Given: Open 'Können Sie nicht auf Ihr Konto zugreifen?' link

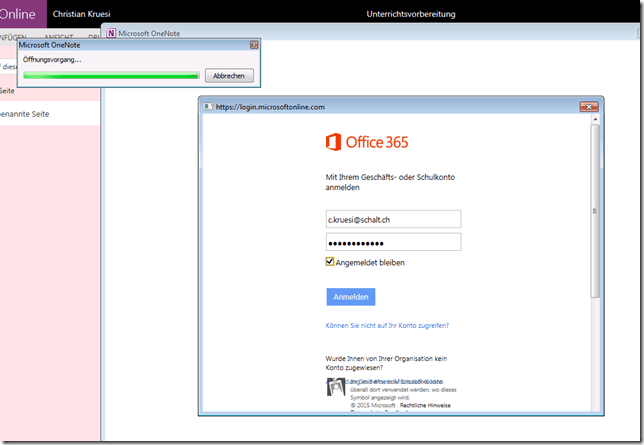Looking at the screenshot, I should coord(387,325).
